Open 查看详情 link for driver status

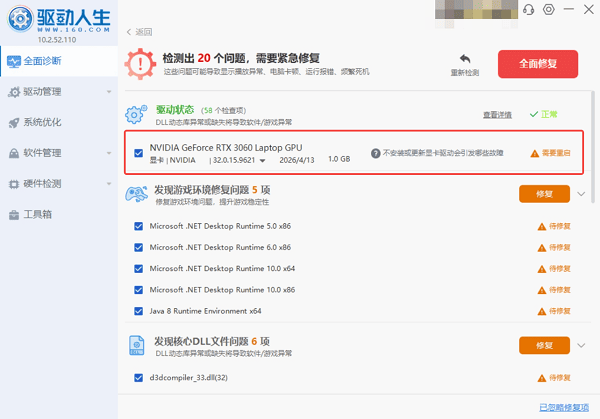(497, 115)
